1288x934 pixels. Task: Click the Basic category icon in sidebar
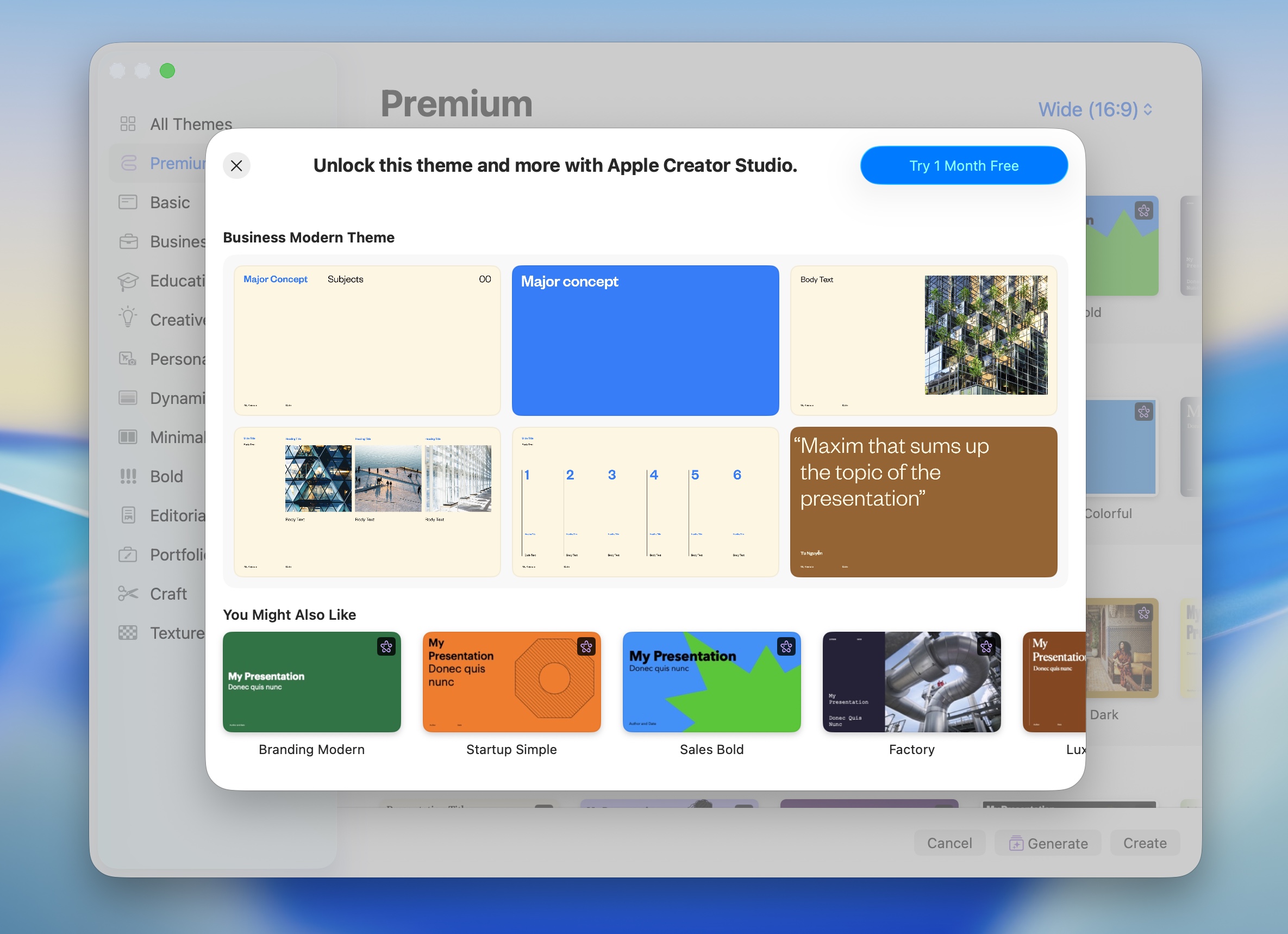tap(128, 202)
